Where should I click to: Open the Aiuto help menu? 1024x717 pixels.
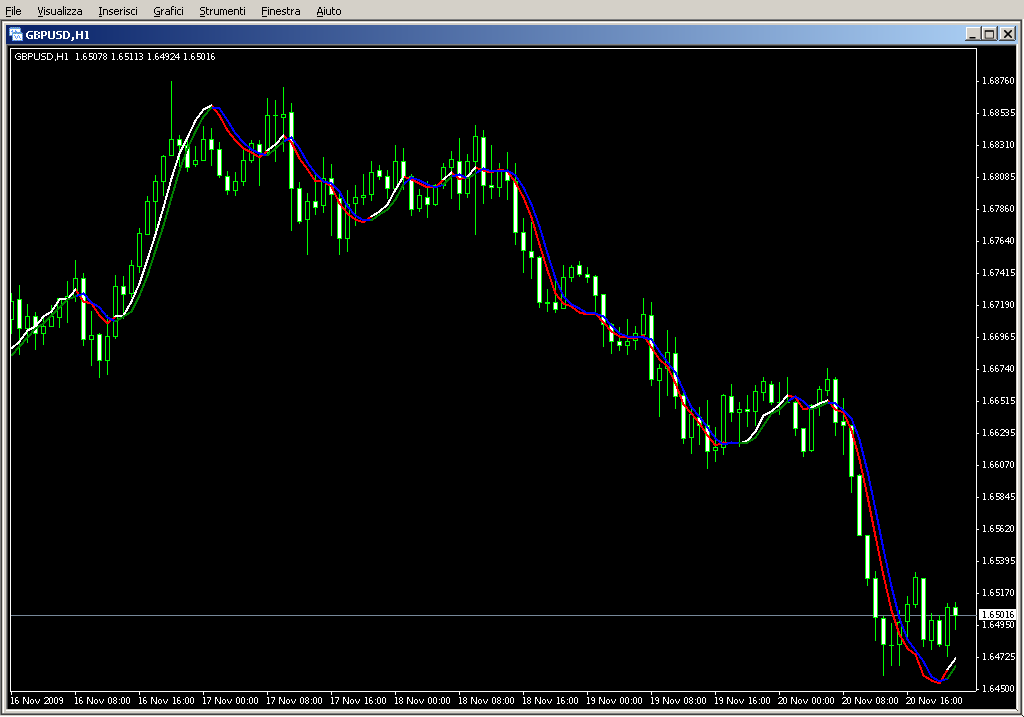pos(328,11)
